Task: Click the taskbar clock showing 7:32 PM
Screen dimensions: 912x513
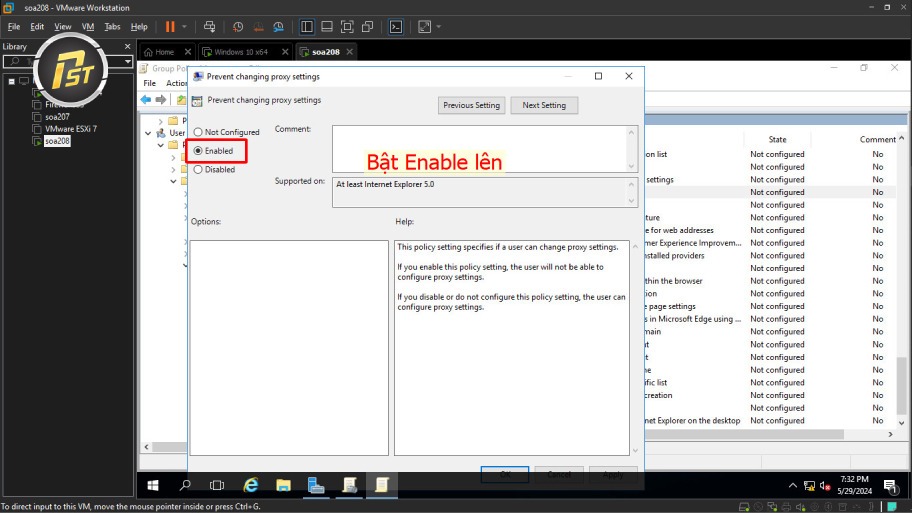Action: point(854,485)
